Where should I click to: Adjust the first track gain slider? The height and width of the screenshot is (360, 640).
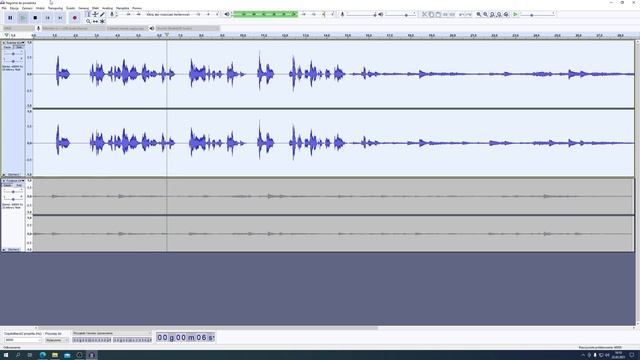tap(13, 54)
